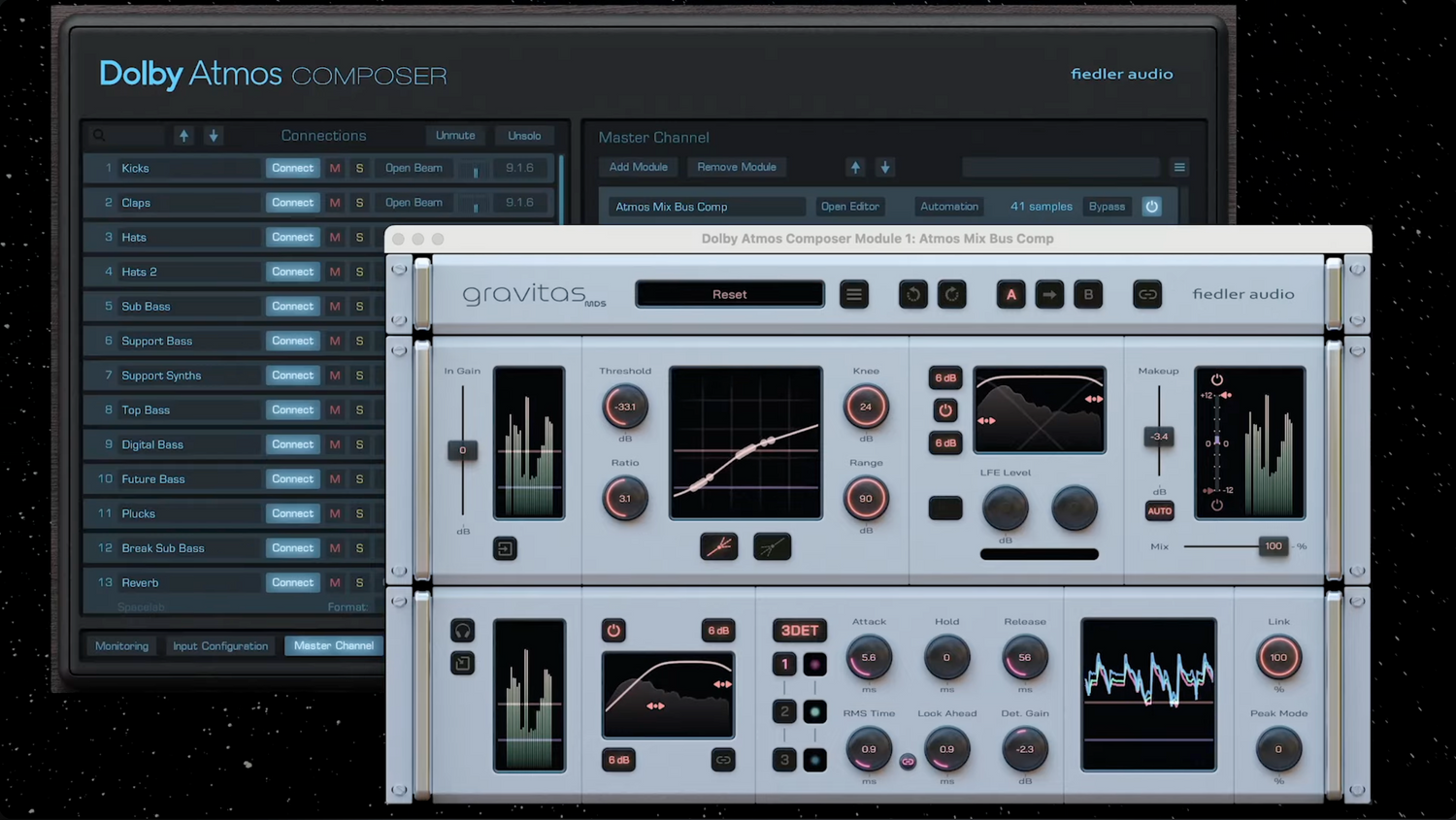Viewport: 1456px width, 820px height.
Task: Open the Gravitas preset menu hamburger icon
Action: point(854,295)
